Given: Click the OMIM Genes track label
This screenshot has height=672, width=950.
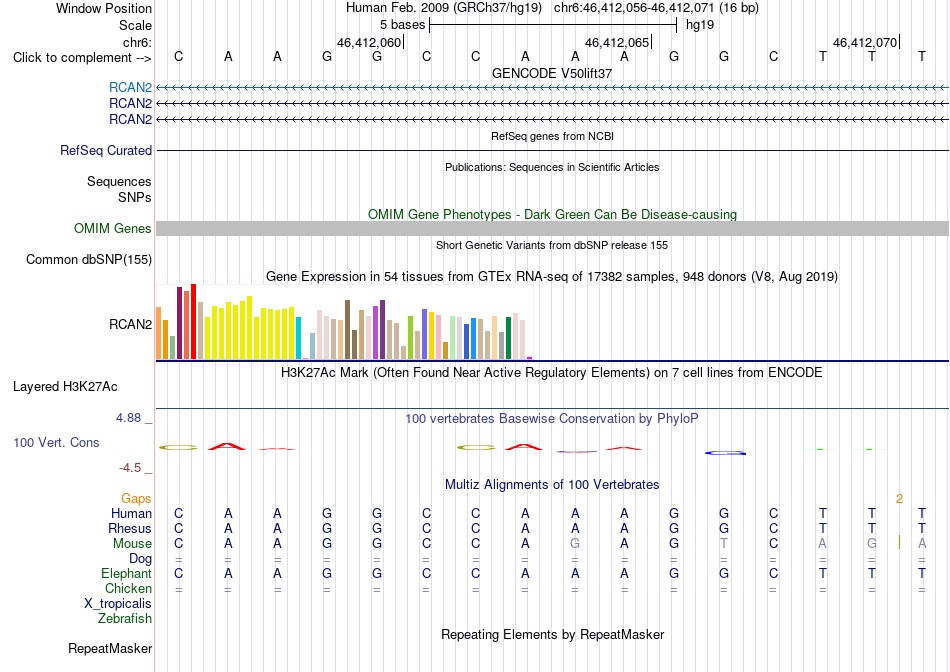Looking at the screenshot, I should (x=113, y=228).
